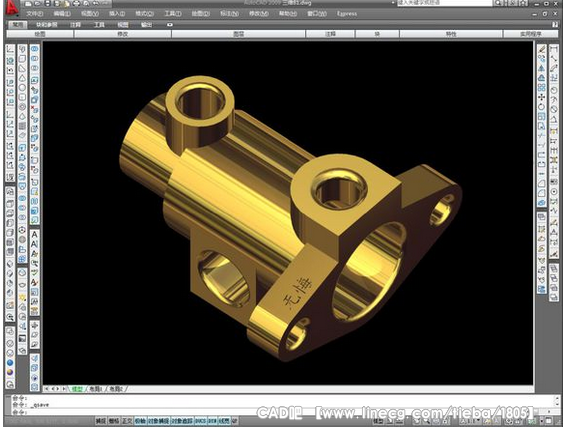Viewport: 563px width, 430px height.
Task: Select the Move tool in the Modify toolbar
Action: [542, 97]
